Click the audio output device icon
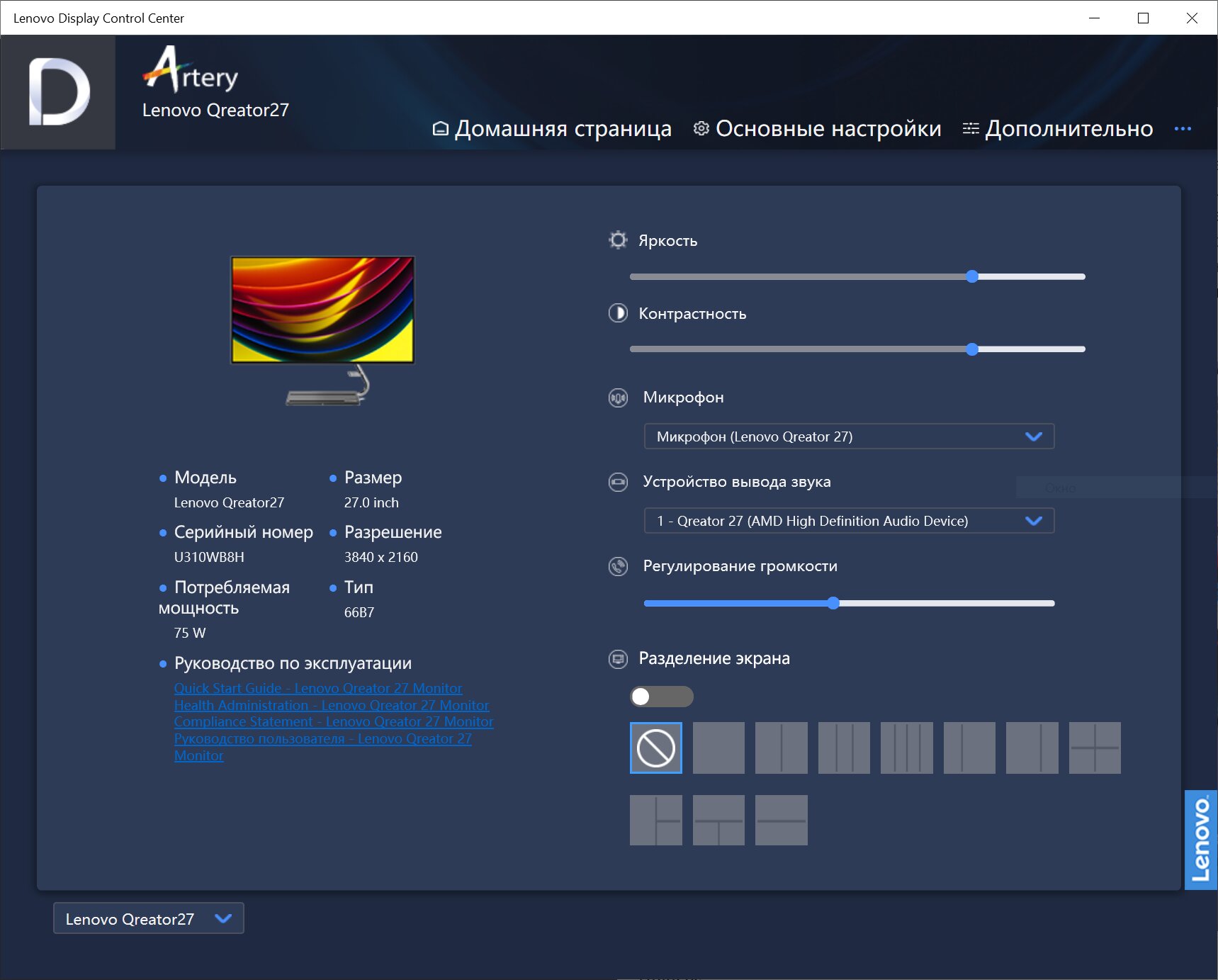Screen dimensions: 1218x980 pyautogui.click(x=618, y=482)
